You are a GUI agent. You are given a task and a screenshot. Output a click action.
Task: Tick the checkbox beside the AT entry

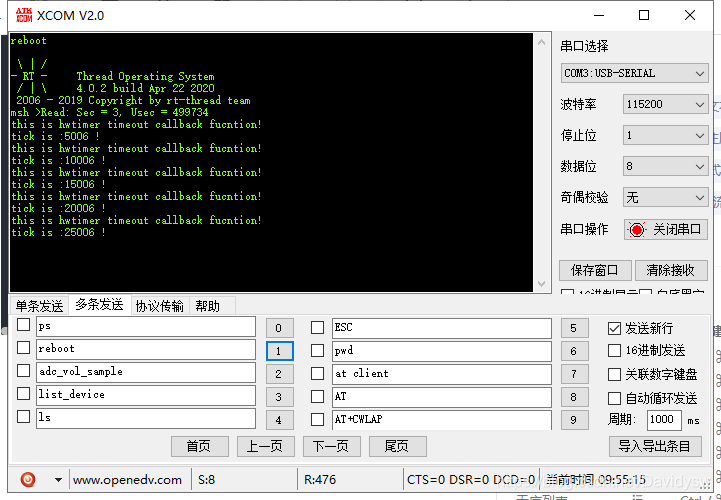[x=317, y=397]
